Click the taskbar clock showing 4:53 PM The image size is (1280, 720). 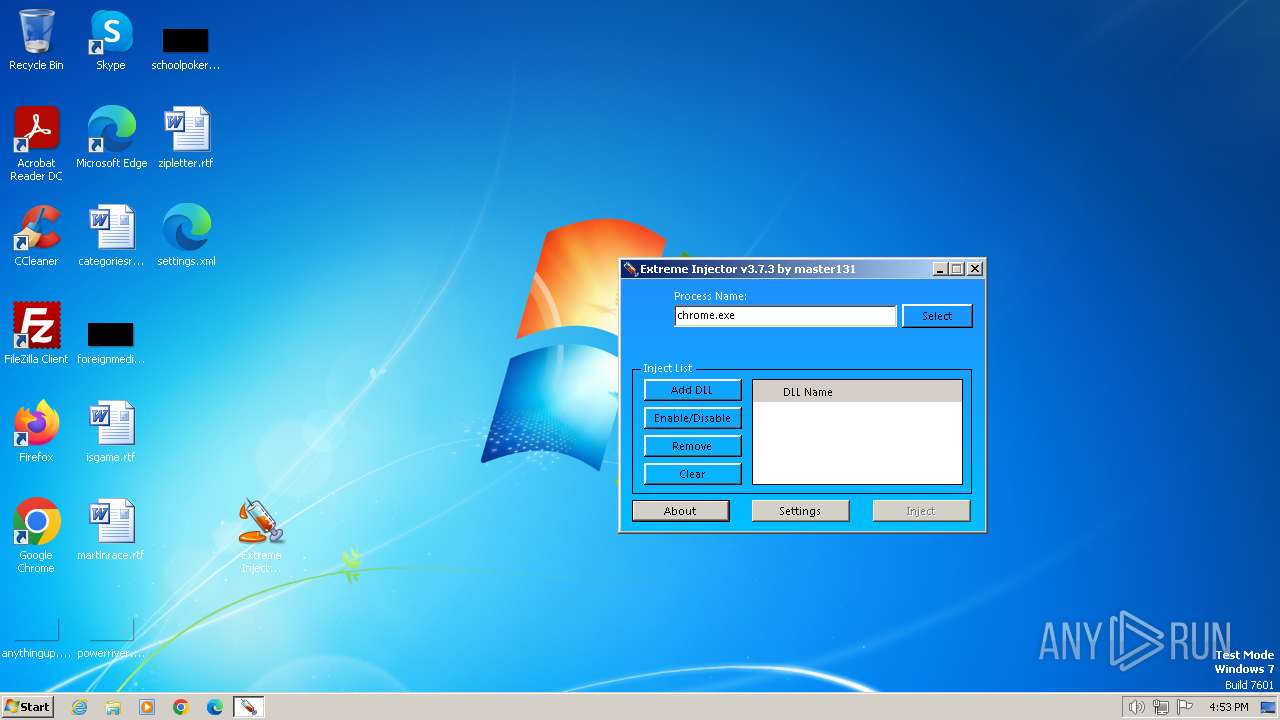[x=1228, y=707]
